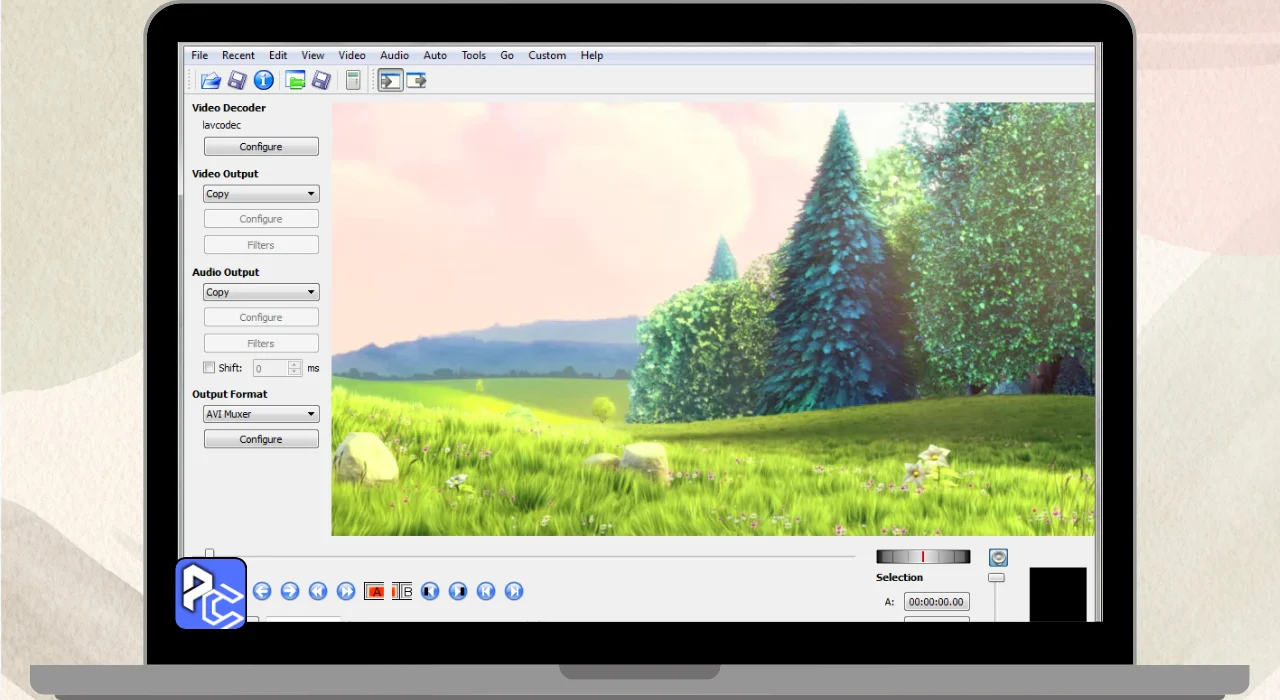Open a video file from the toolbar
Screen dimensions: 1280x700
[x=210, y=80]
